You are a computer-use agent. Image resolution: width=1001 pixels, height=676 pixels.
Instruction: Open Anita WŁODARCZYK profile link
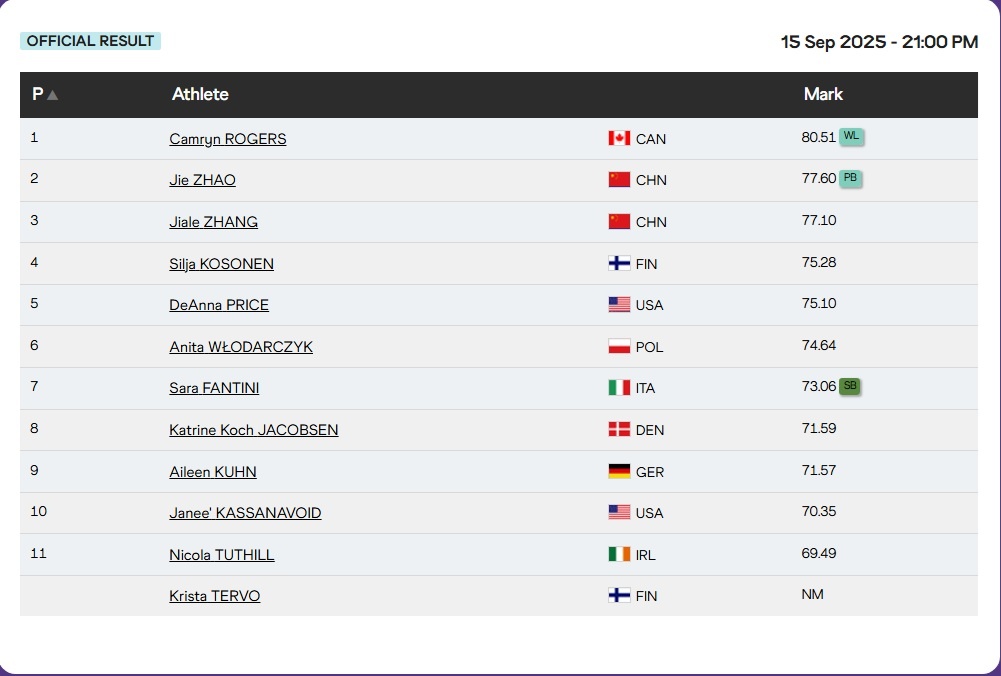pos(241,347)
